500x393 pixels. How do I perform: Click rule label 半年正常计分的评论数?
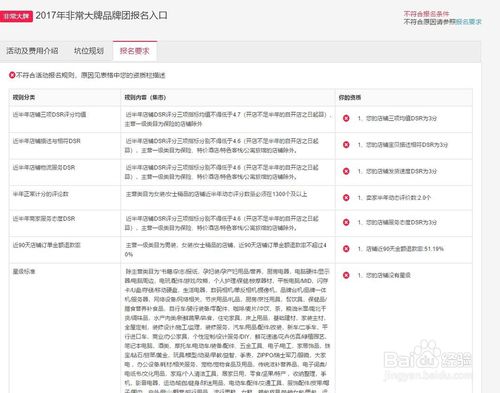point(40,194)
